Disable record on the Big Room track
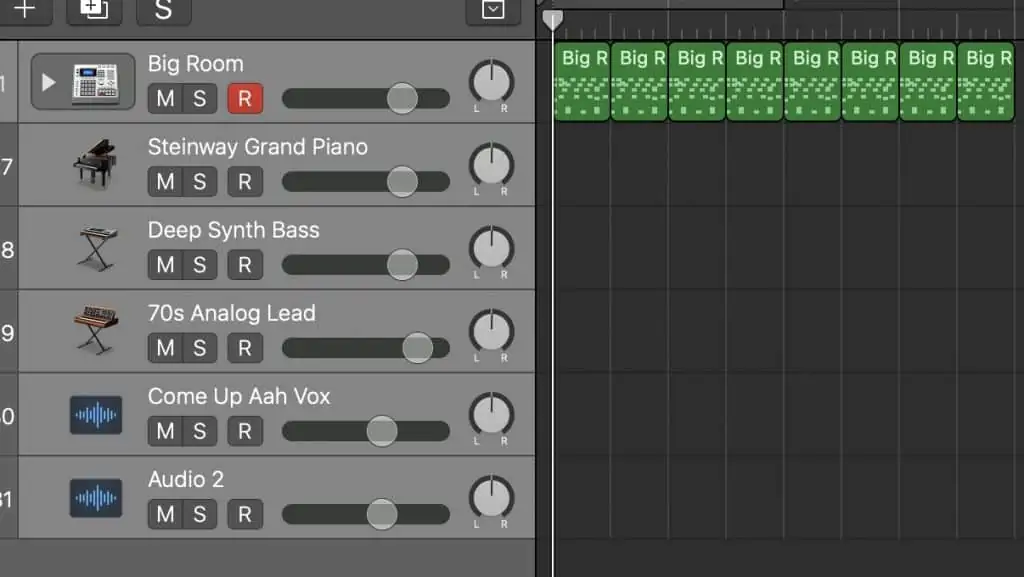Image resolution: width=1024 pixels, height=577 pixels. 245,99
